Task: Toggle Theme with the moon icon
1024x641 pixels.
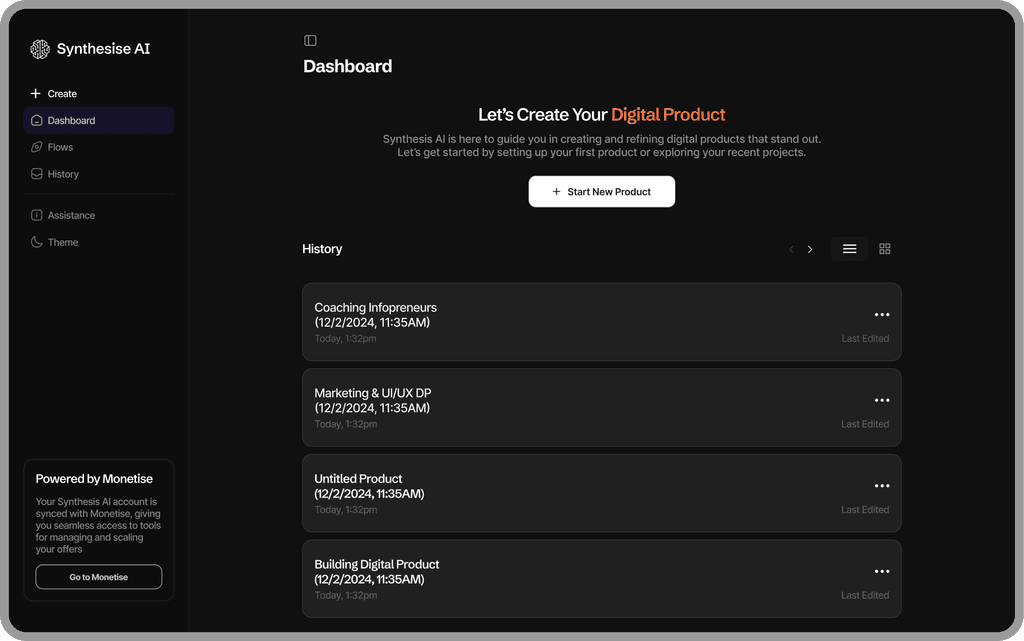Action: 37,242
